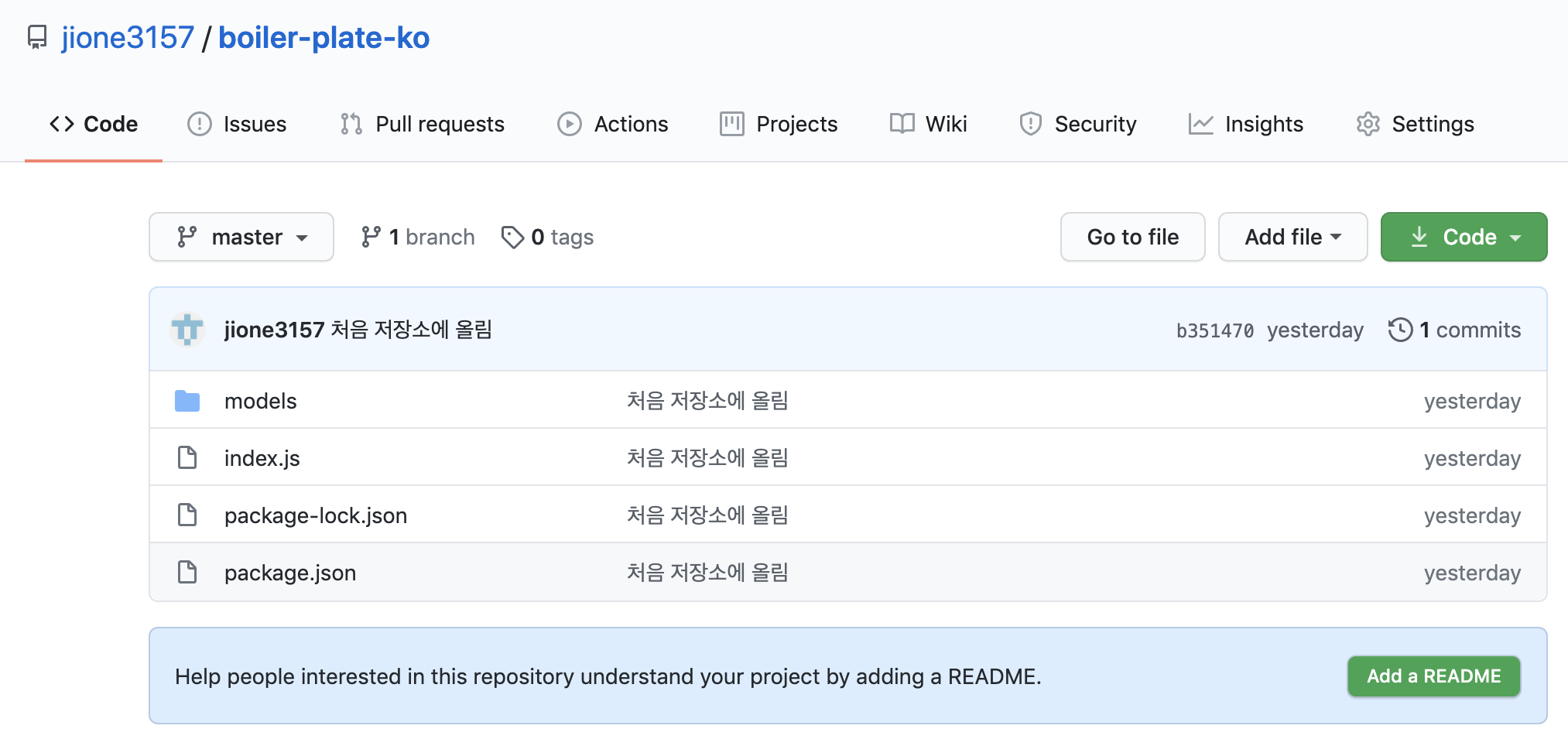Screen dimensions: 1568x746
Task: Click the Settings gear icon
Action: pyautogui.click(x=1368, y=124)
